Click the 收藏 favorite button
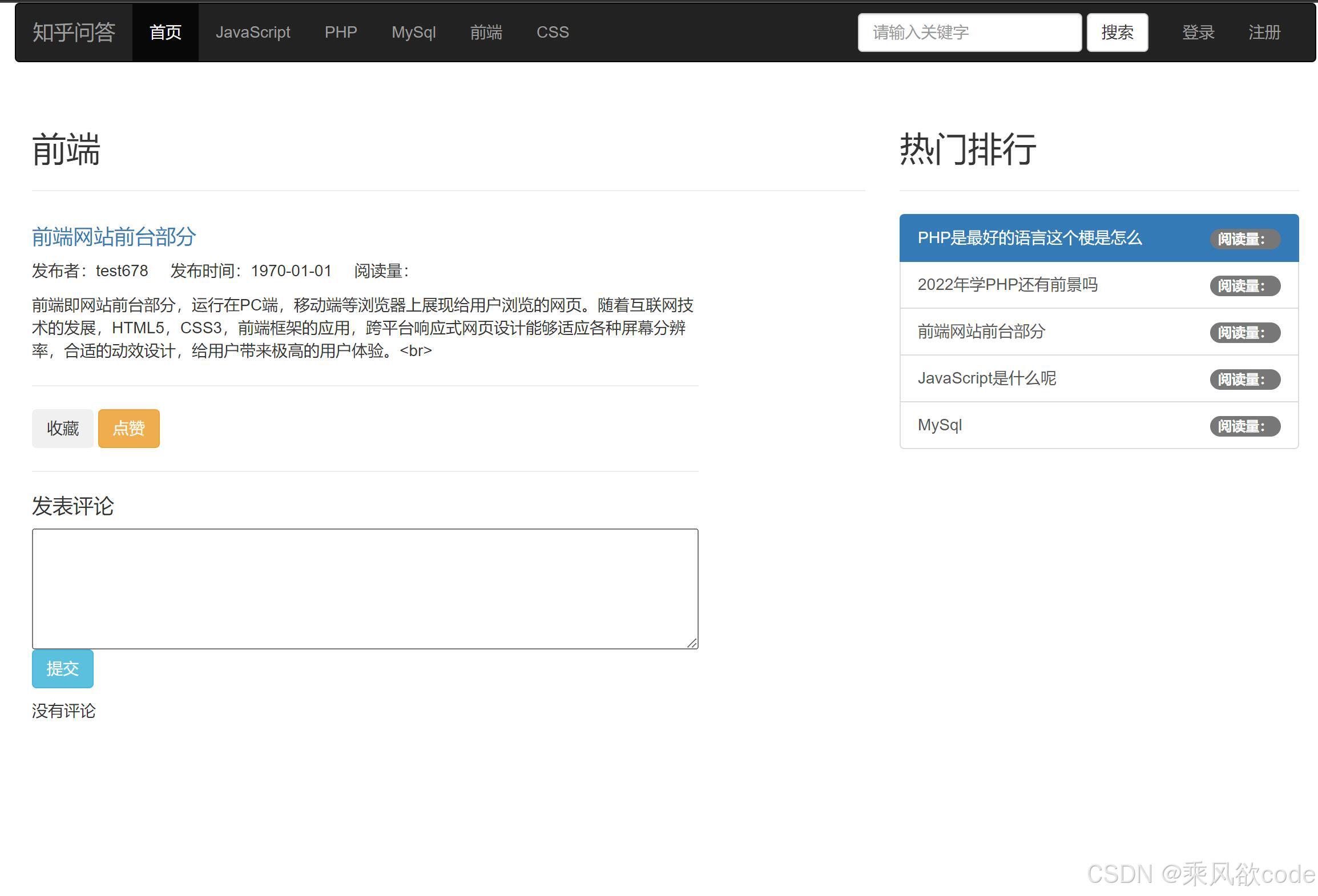 62,428
